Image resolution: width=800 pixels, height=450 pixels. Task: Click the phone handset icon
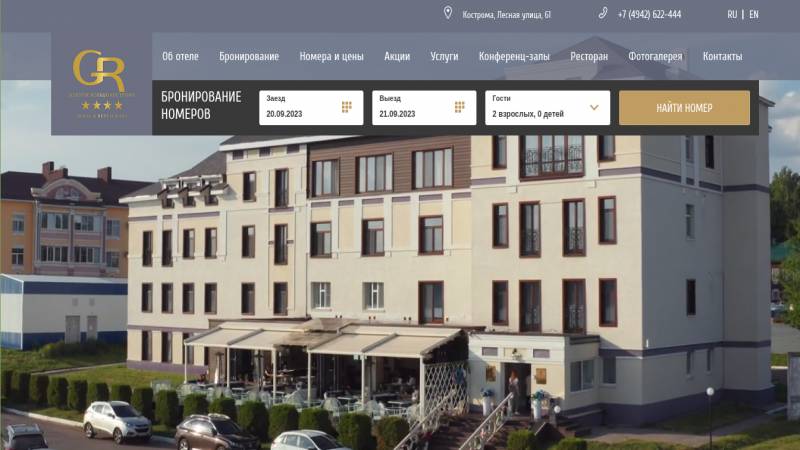[603, 14]
